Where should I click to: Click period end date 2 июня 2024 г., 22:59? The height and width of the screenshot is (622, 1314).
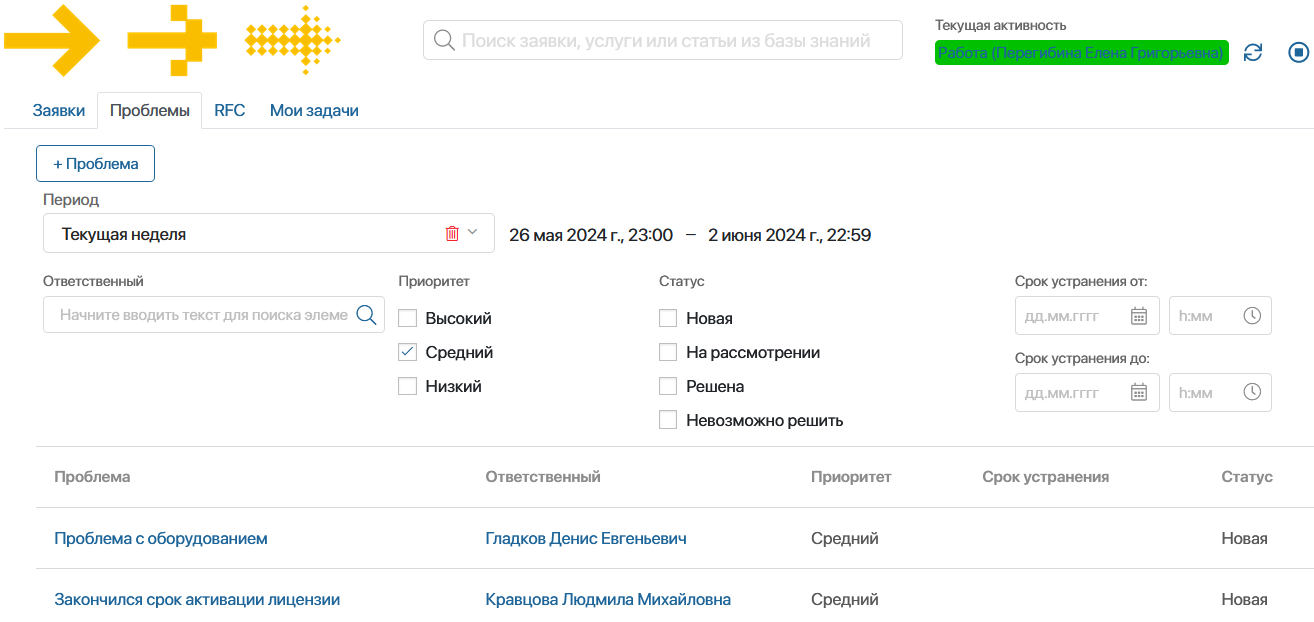(x=789, y=235)
